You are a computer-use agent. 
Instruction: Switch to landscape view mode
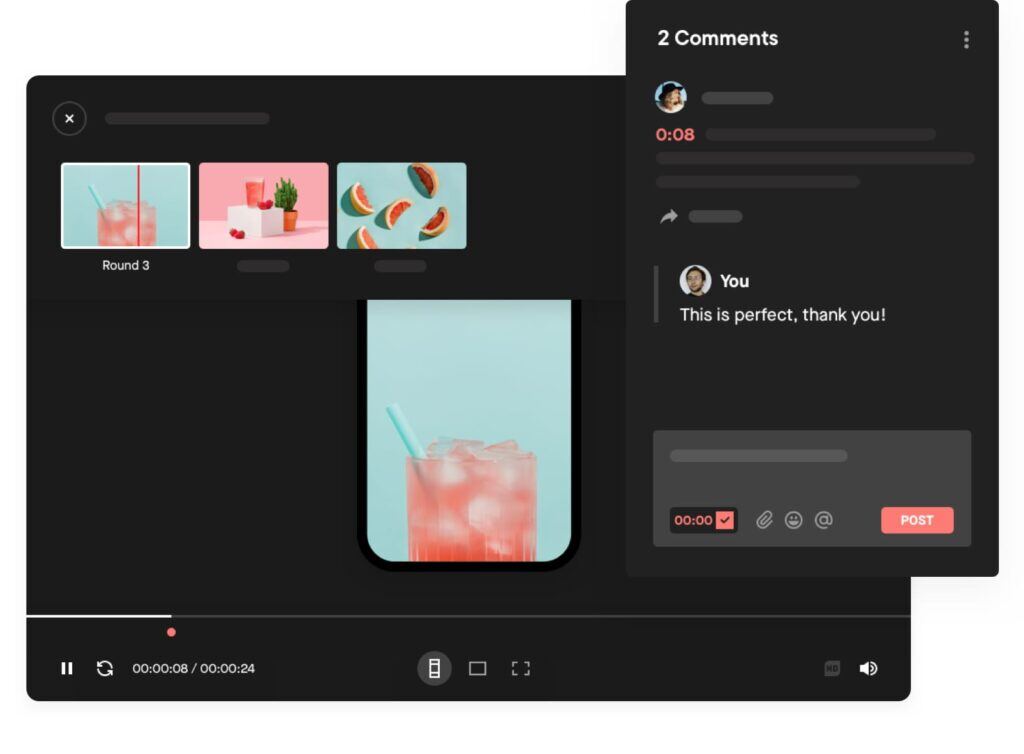point(478,668)
